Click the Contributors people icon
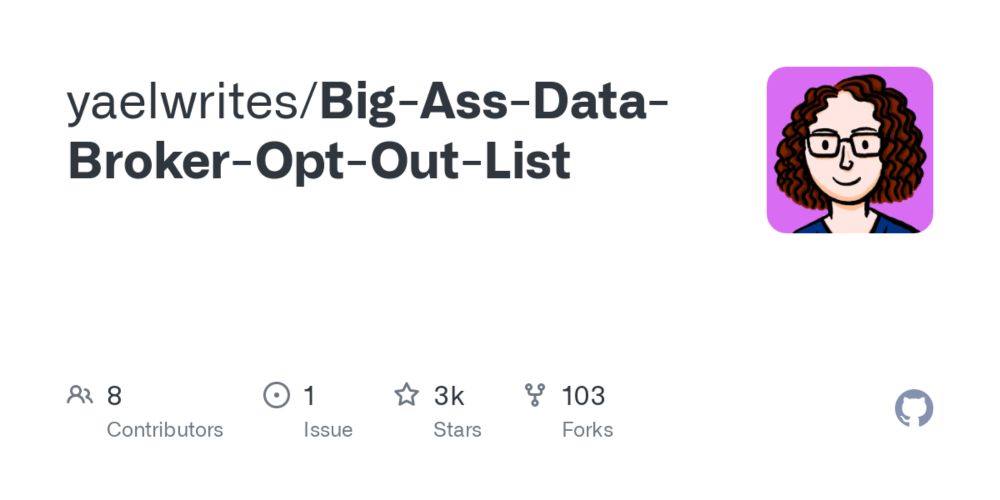The width and height of the screenshot is (1000, 500). click(80, 395)
